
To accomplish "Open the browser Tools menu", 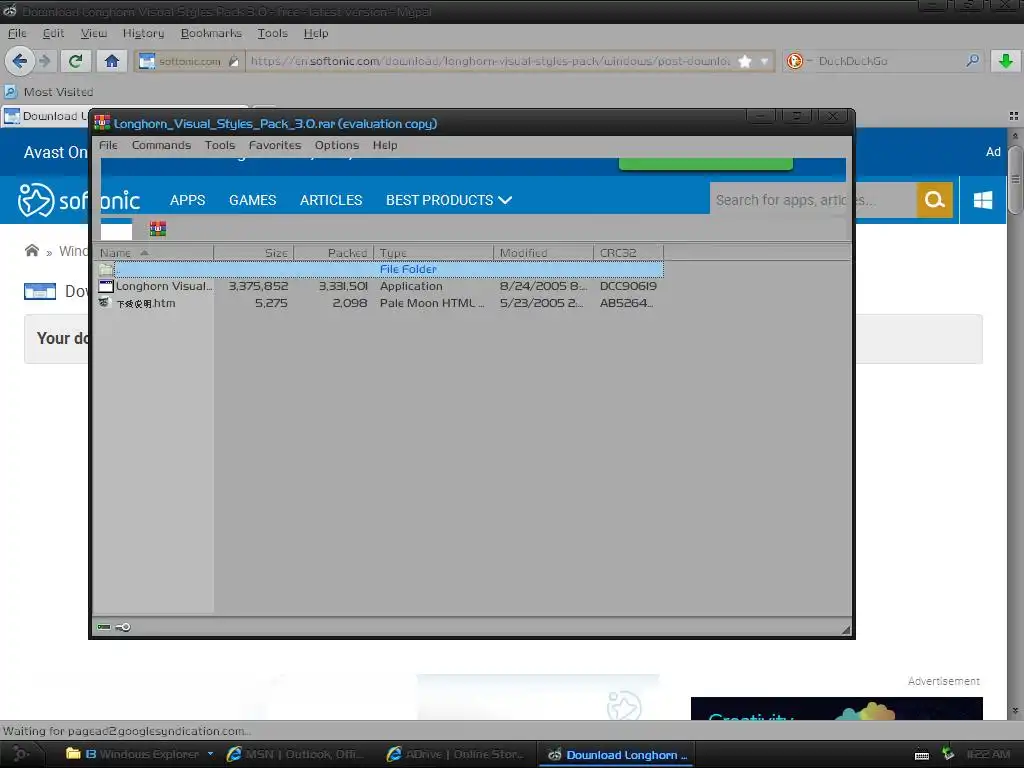I will [x=272, y=33].
